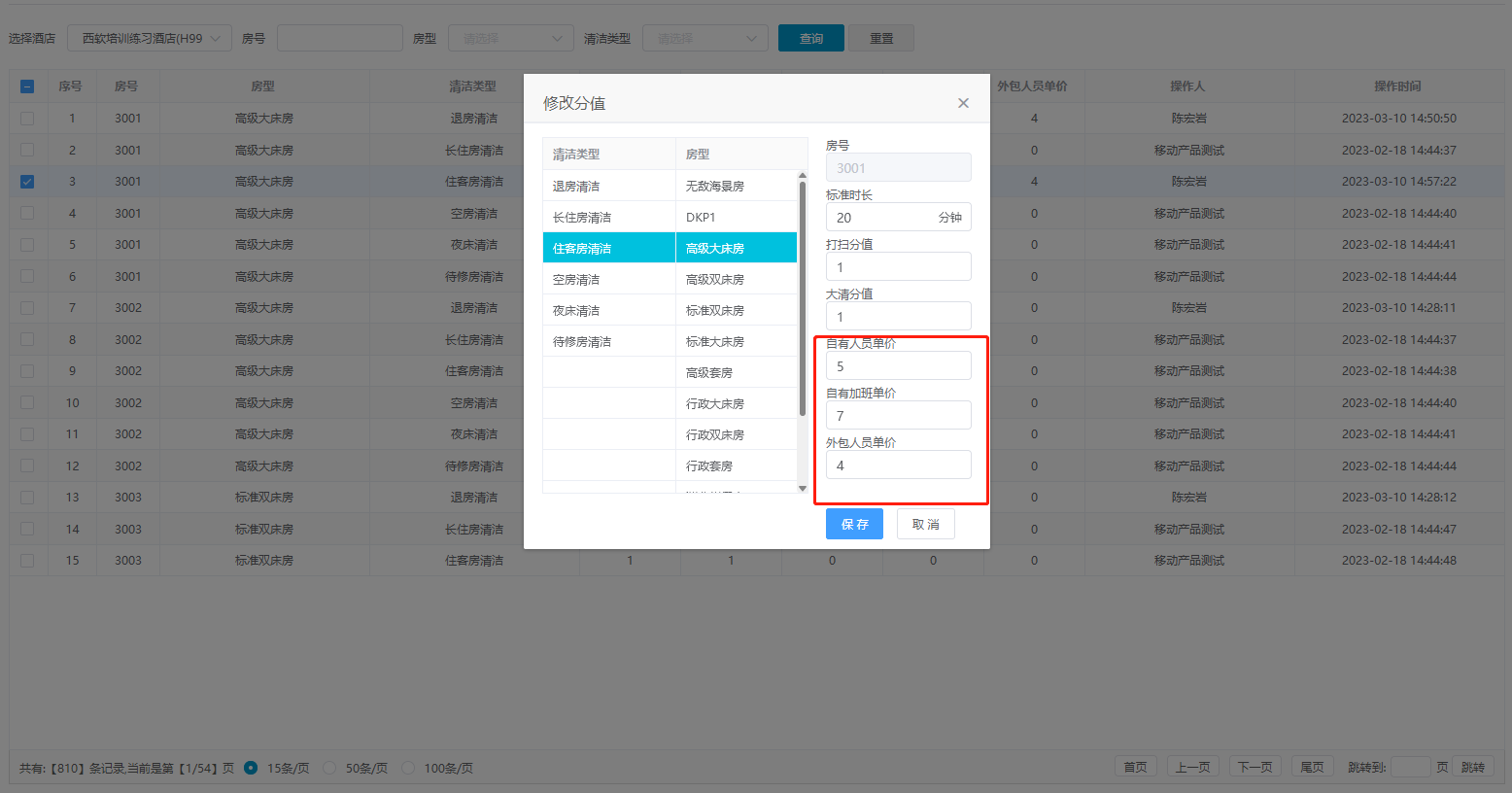Click the 重置 reset button
This screenshot has width=1512, height=793.
(x=881, y=39)
